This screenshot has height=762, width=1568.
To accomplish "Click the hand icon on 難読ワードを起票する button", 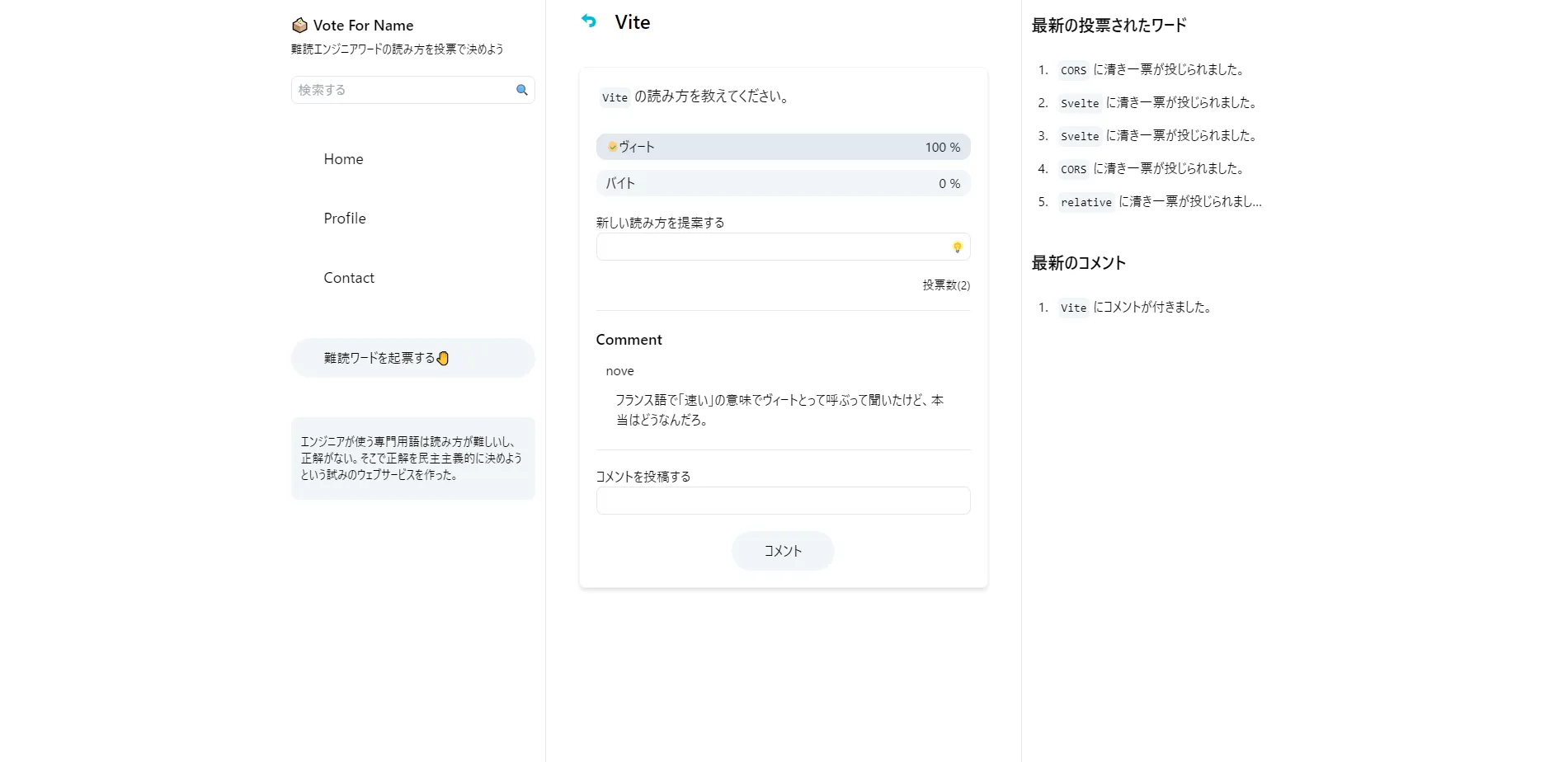I will (443, 358).
